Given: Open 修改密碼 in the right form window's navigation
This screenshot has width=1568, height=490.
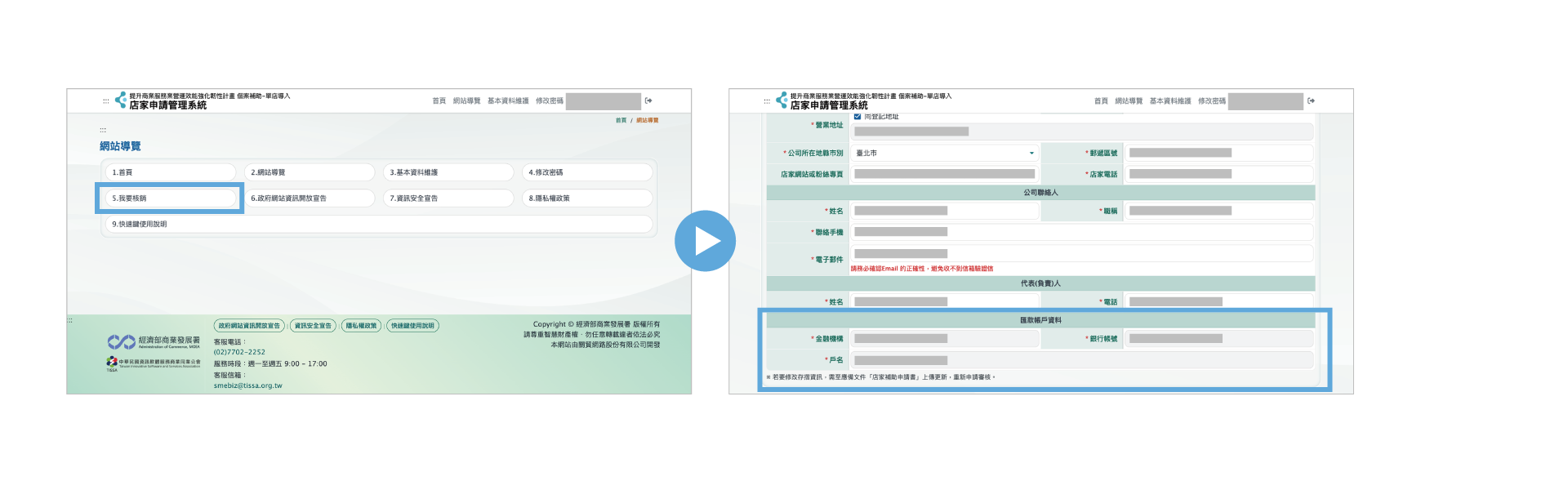Looking at the screenshot, I should coord(1212,101).
